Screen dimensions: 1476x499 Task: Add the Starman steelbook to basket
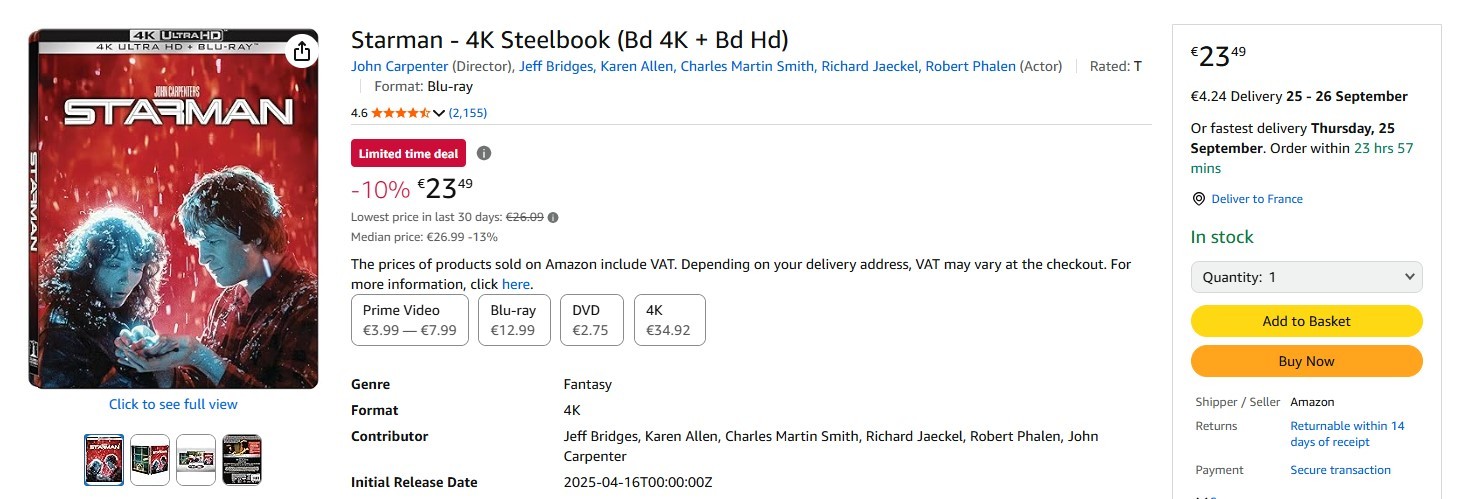click(1306, 321)
